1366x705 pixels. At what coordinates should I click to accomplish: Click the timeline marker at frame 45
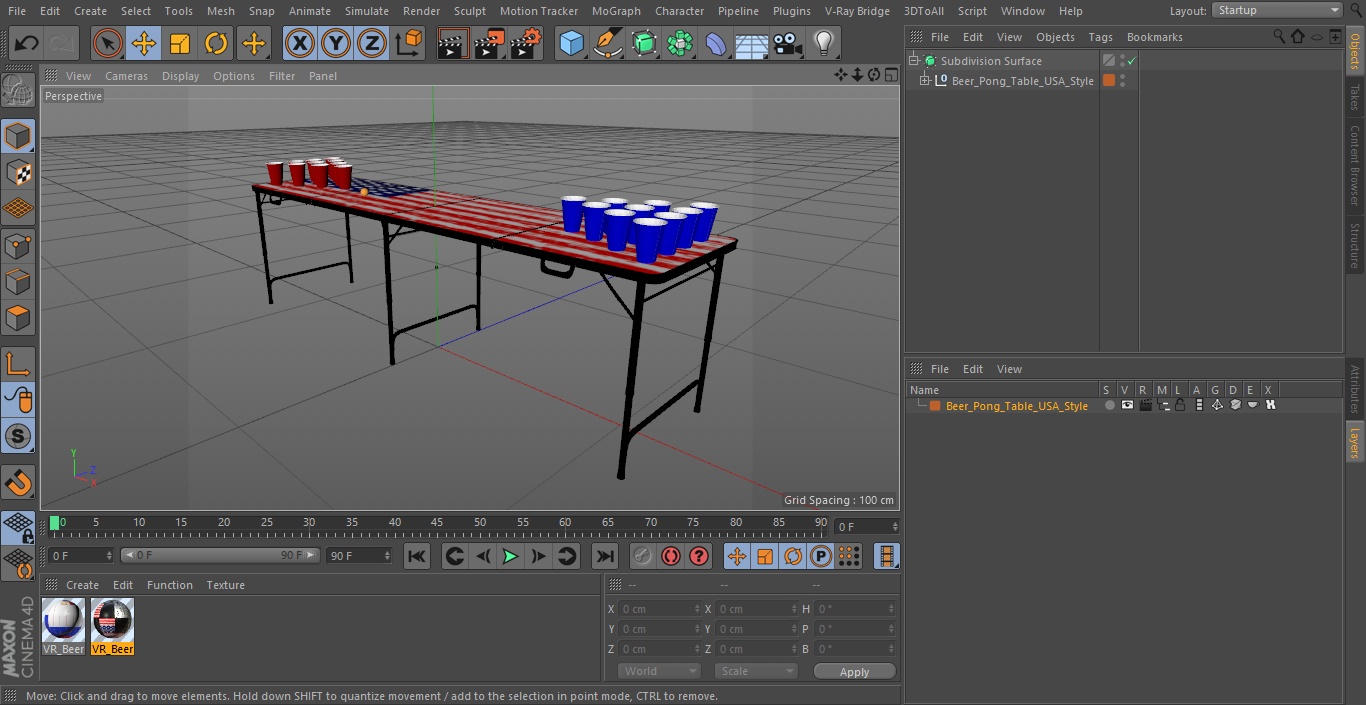coord(437,522)
